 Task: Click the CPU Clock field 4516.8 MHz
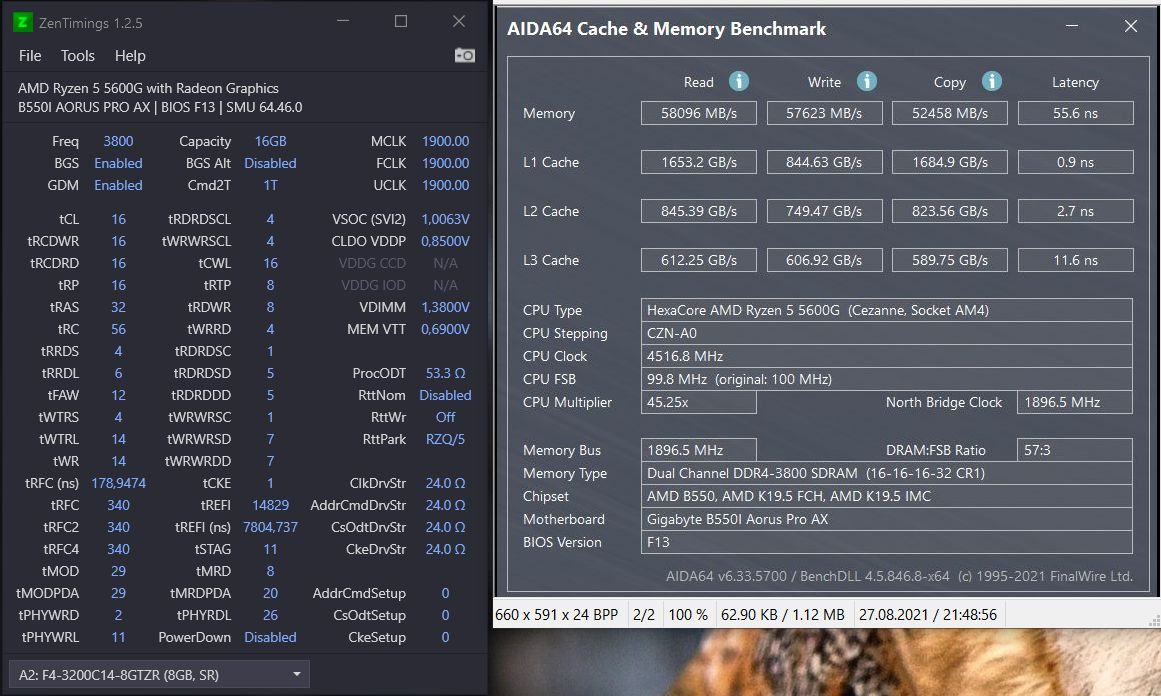(x=886, y=356)
